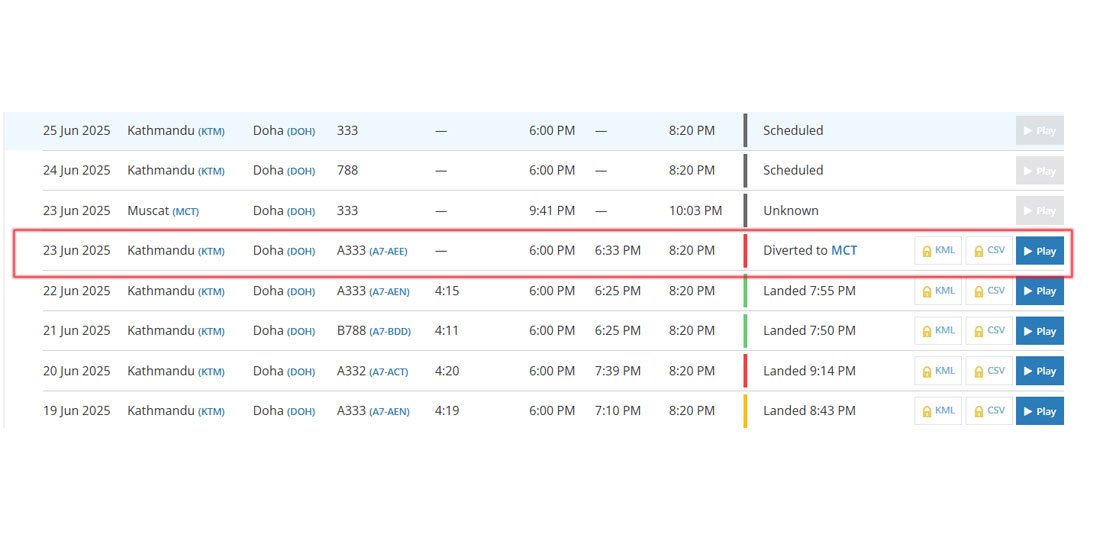Play the 21 Jun flight that landed 7:50 PM
Image resolution: width=1100 pixels, height=540 pixels.
tap(1040, 331)
